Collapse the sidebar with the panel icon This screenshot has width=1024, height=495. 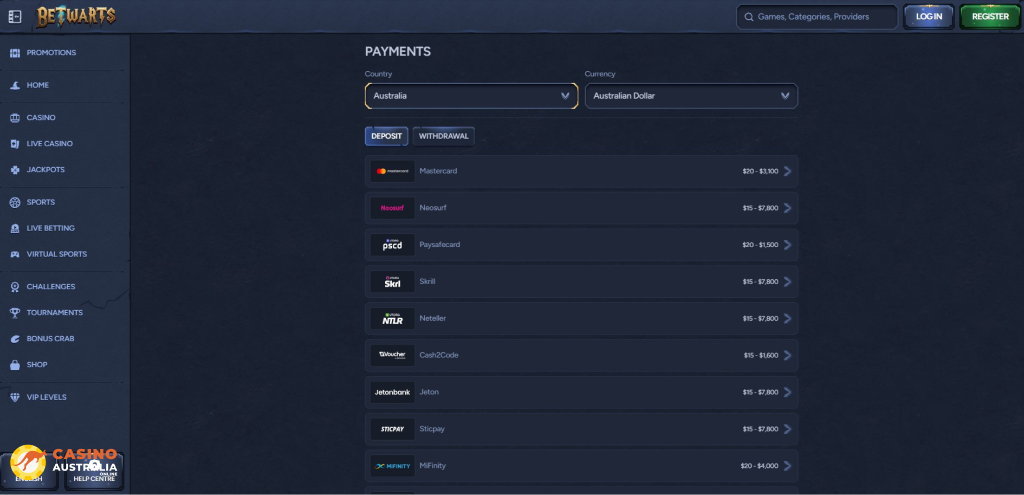point(14,17)
